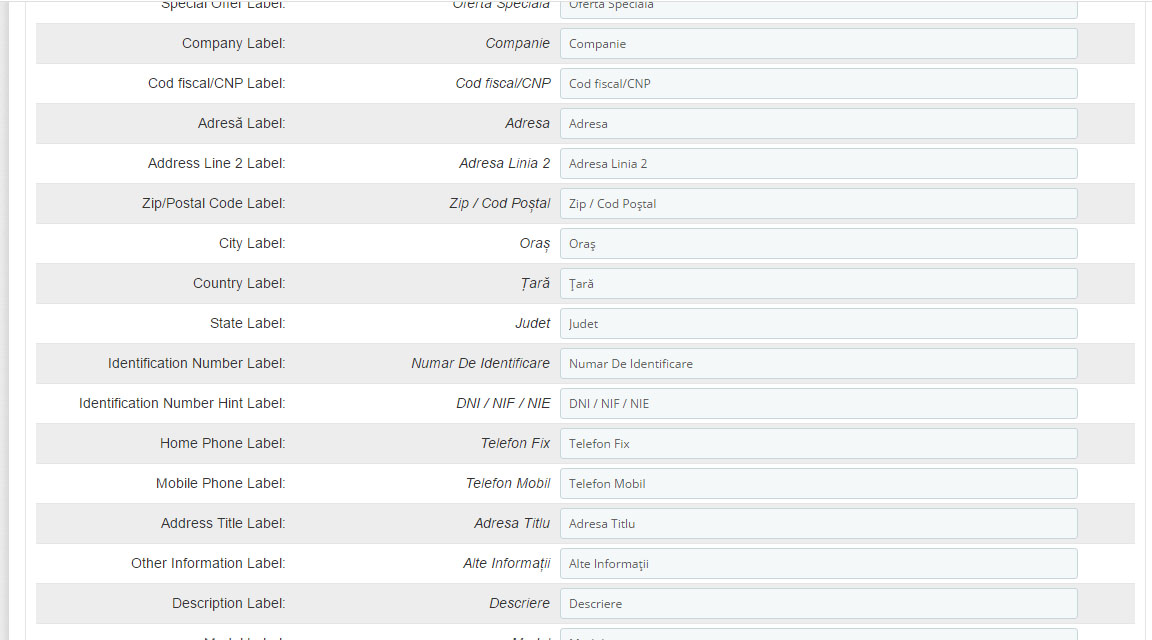Click the Company Label input field
Image resolution: width=1152 pixels, height=640 pixels.
818,44
